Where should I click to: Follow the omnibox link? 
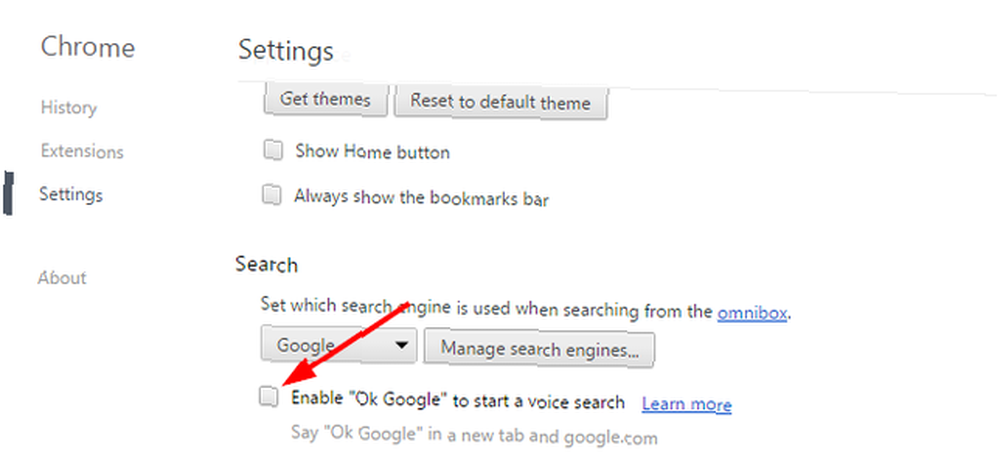(x=752, y=312)
